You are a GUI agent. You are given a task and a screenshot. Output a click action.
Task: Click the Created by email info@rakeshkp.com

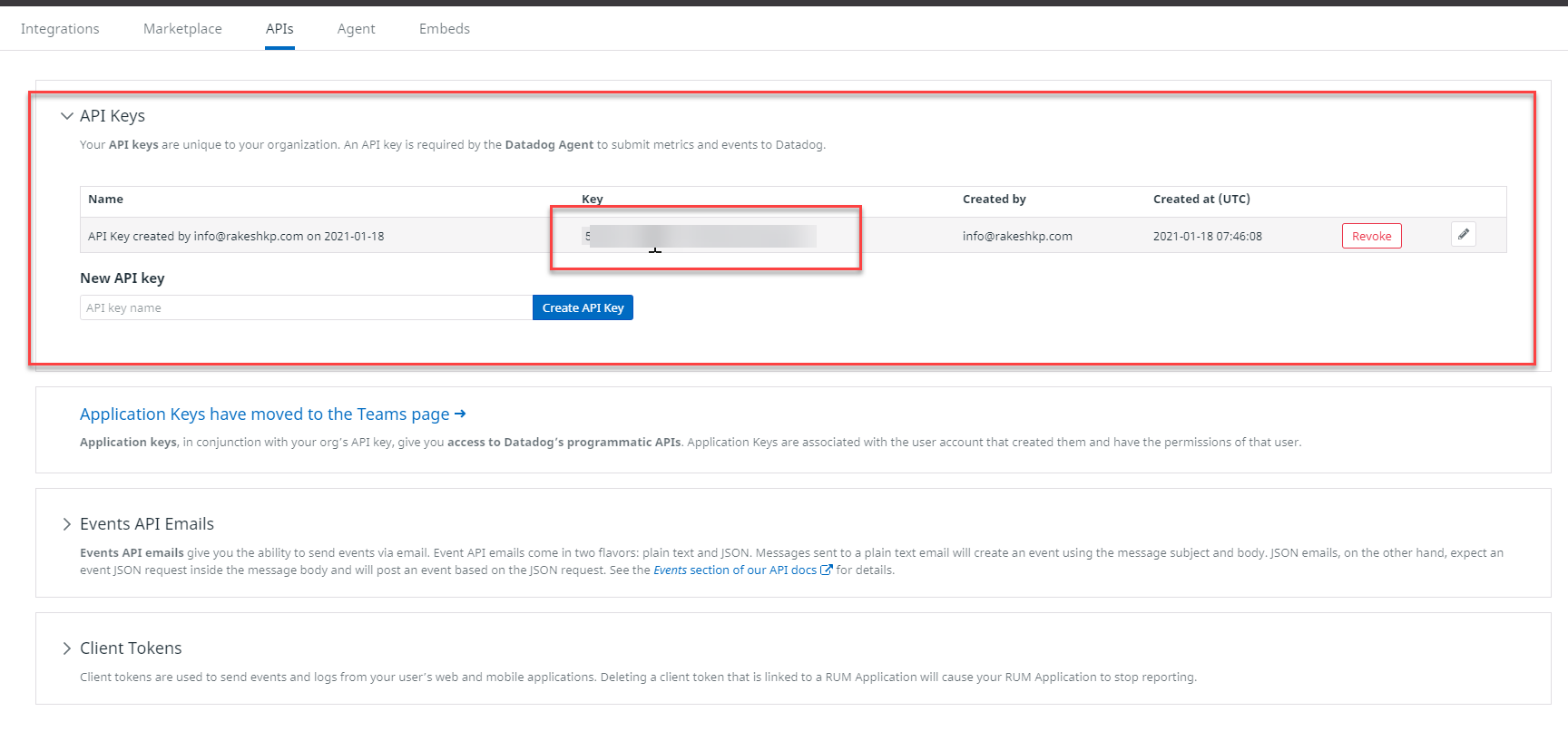click(1017, 237)
